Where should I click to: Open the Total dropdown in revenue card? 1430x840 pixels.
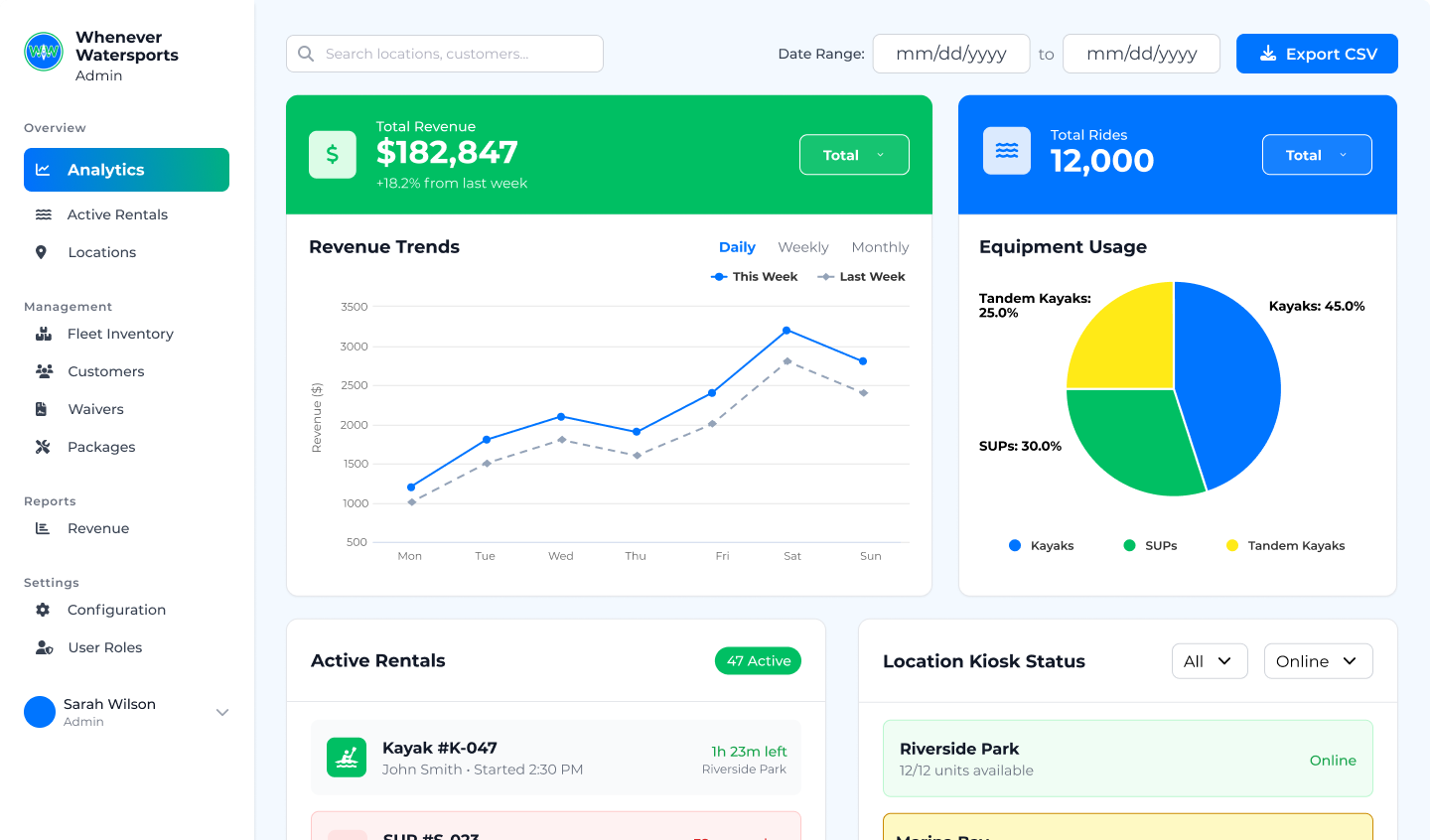coord(854,155)
